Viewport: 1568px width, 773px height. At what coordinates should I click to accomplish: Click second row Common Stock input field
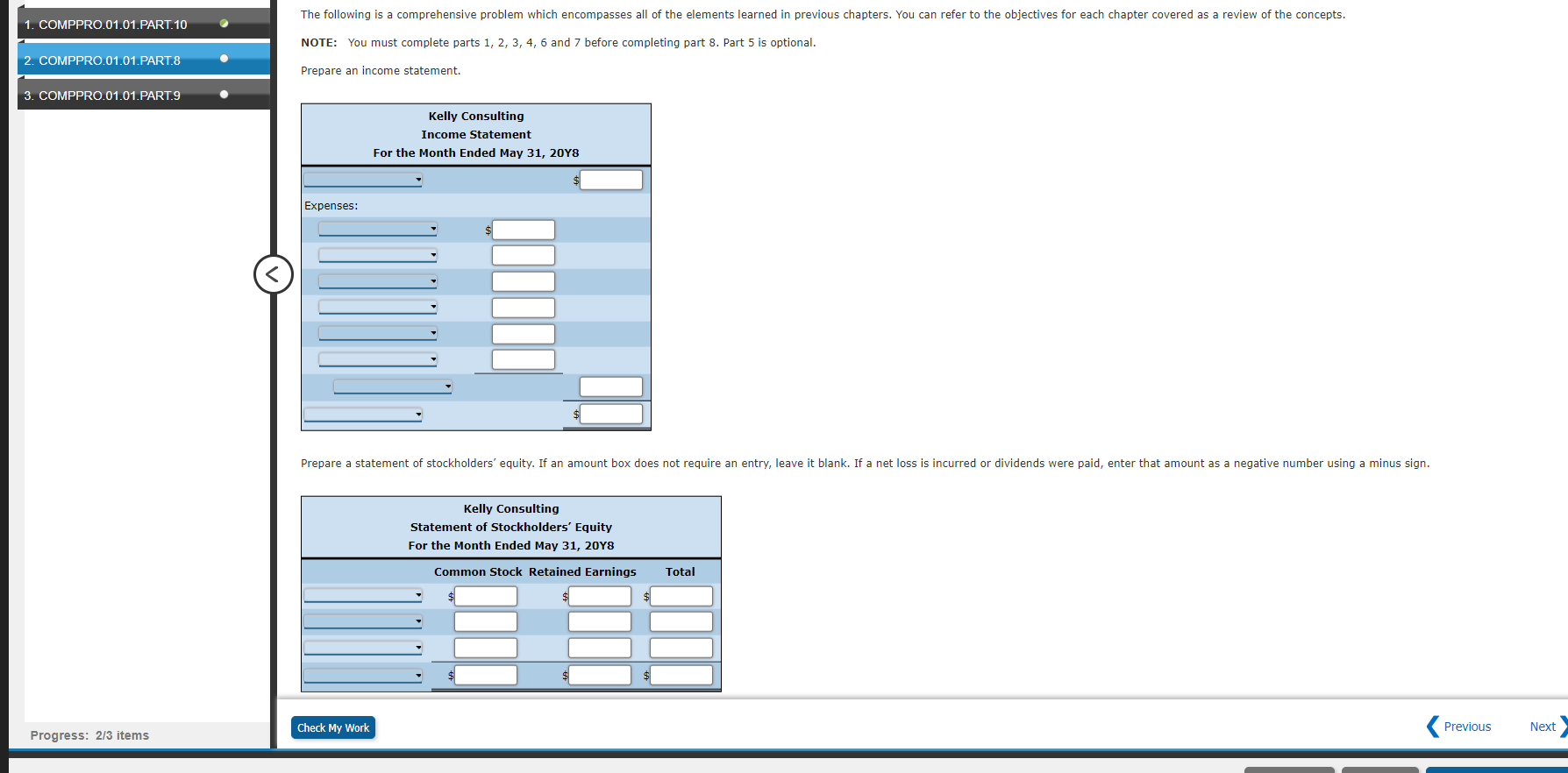(486, 621)
